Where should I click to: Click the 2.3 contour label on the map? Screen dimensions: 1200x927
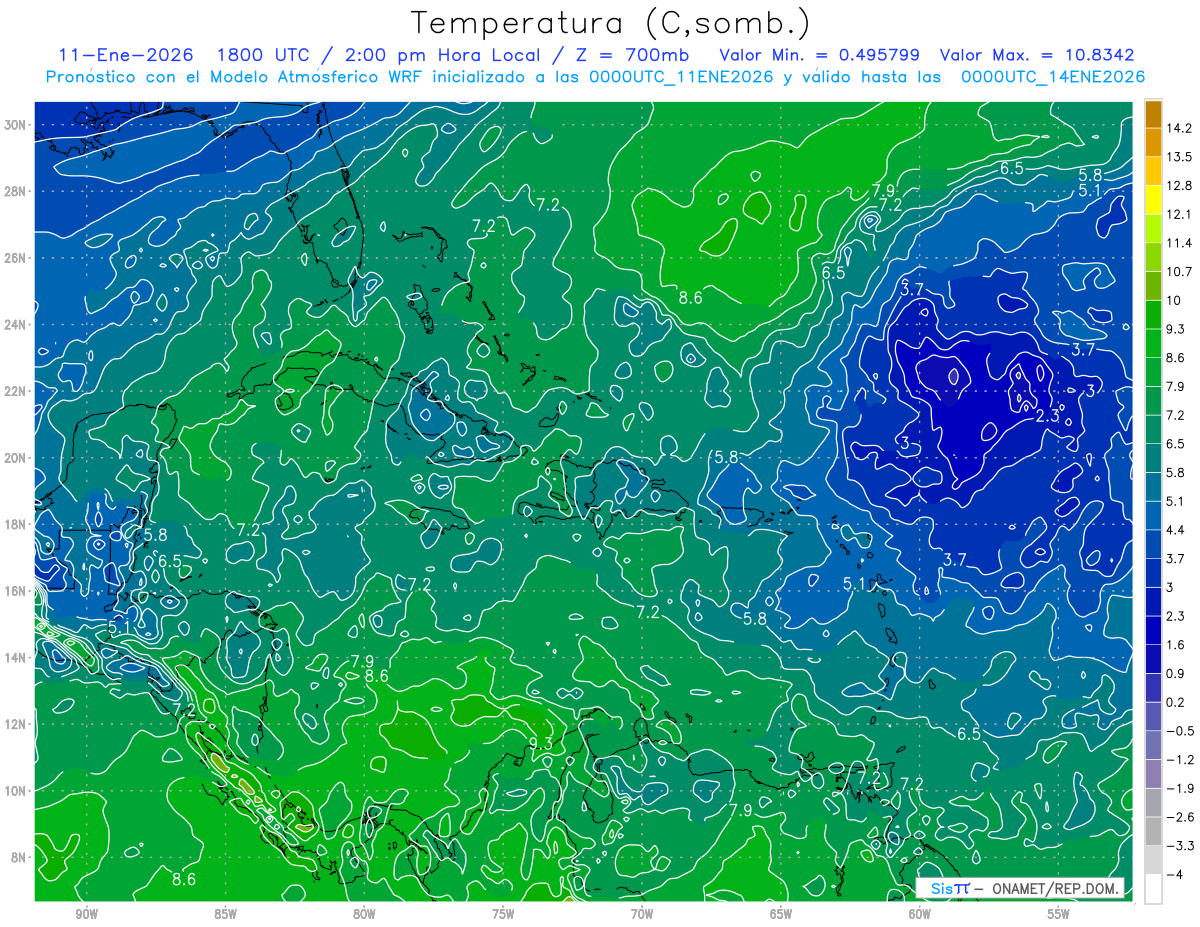click(x=1047, y=417)
